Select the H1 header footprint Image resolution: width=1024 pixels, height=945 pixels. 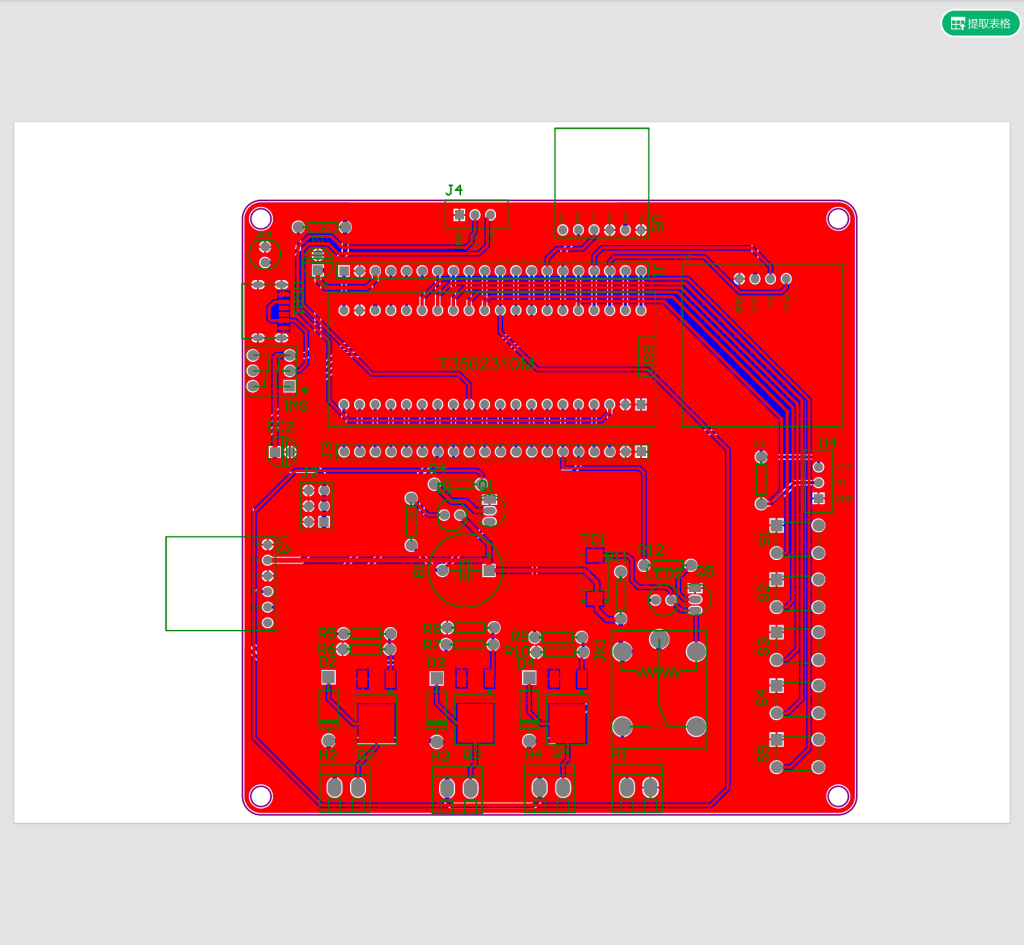pyautogui.click(x=638, y=788)
